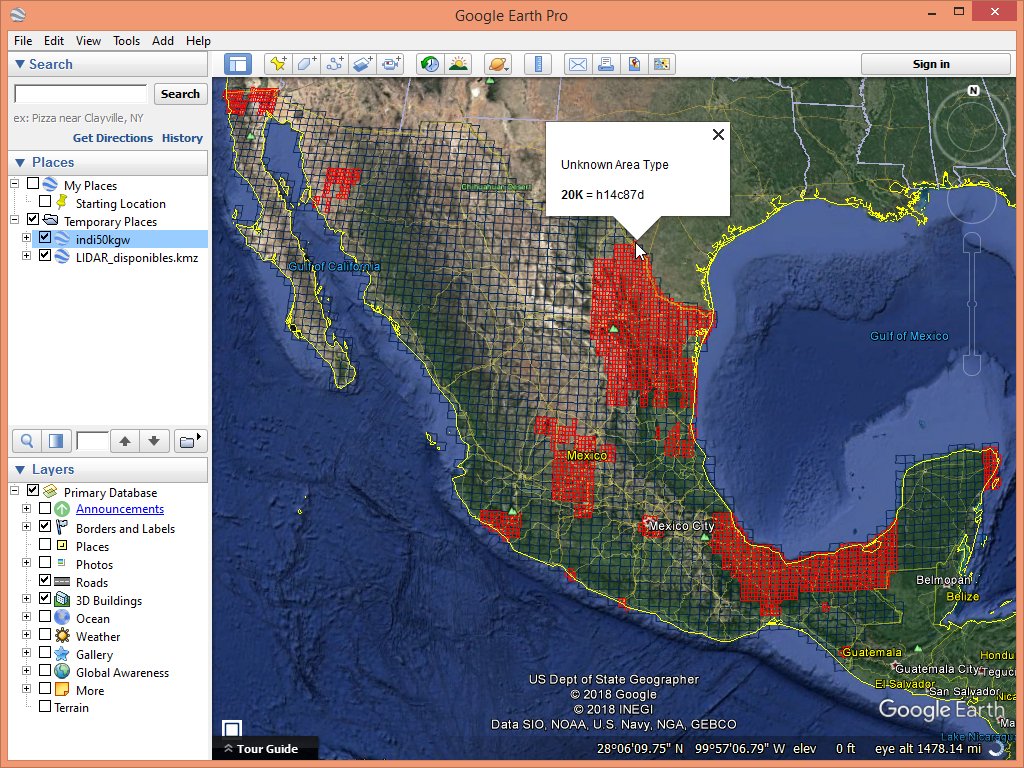Screen dimensions: 1024x768
Task: Open the ruler measurement tool
Action: point(538,64)
